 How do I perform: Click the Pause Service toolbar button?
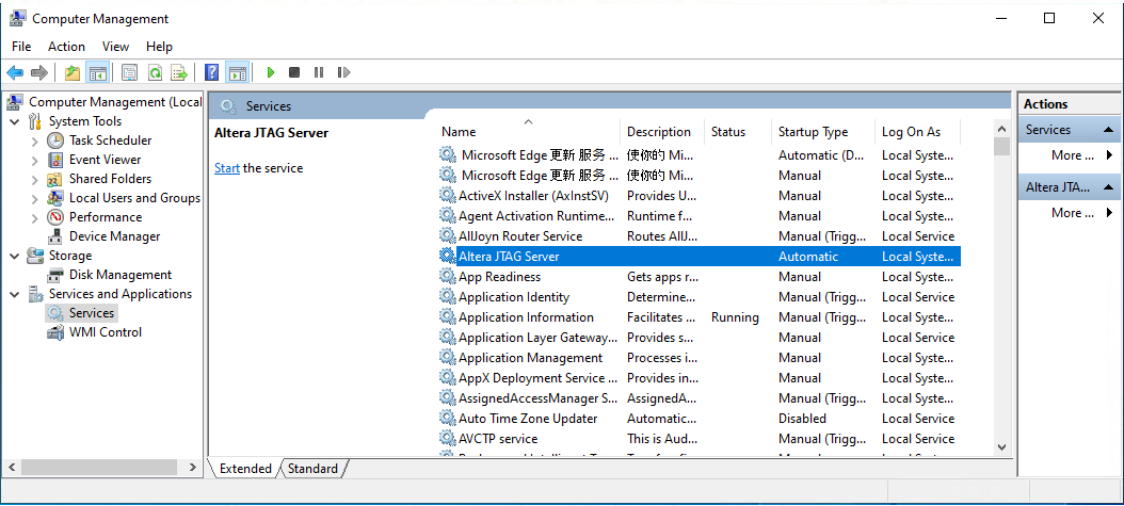click(319, 72)
